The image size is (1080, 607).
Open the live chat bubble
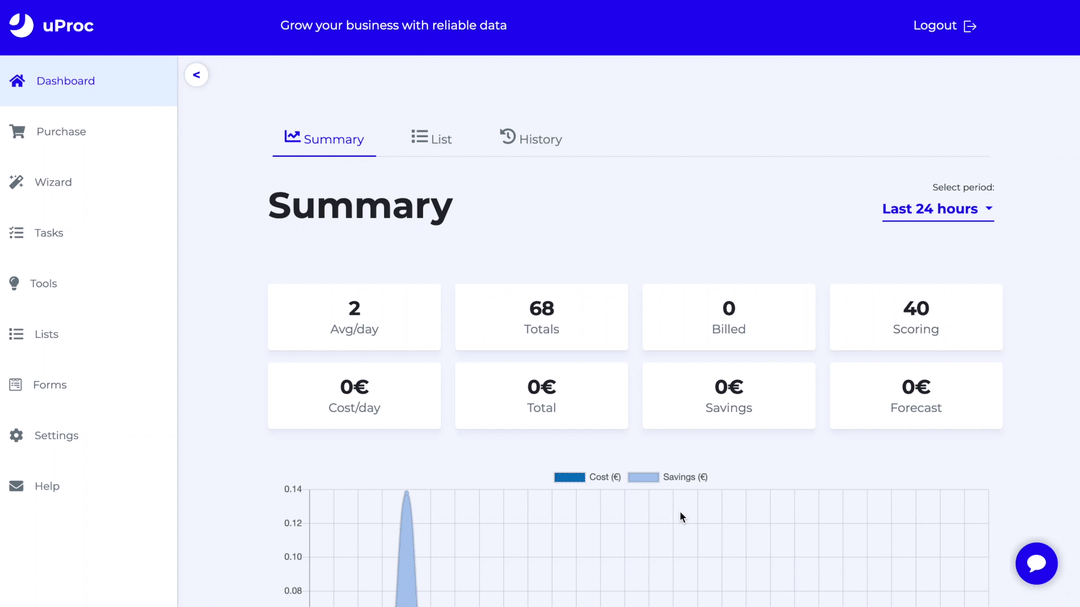(x=1036, y=563)
